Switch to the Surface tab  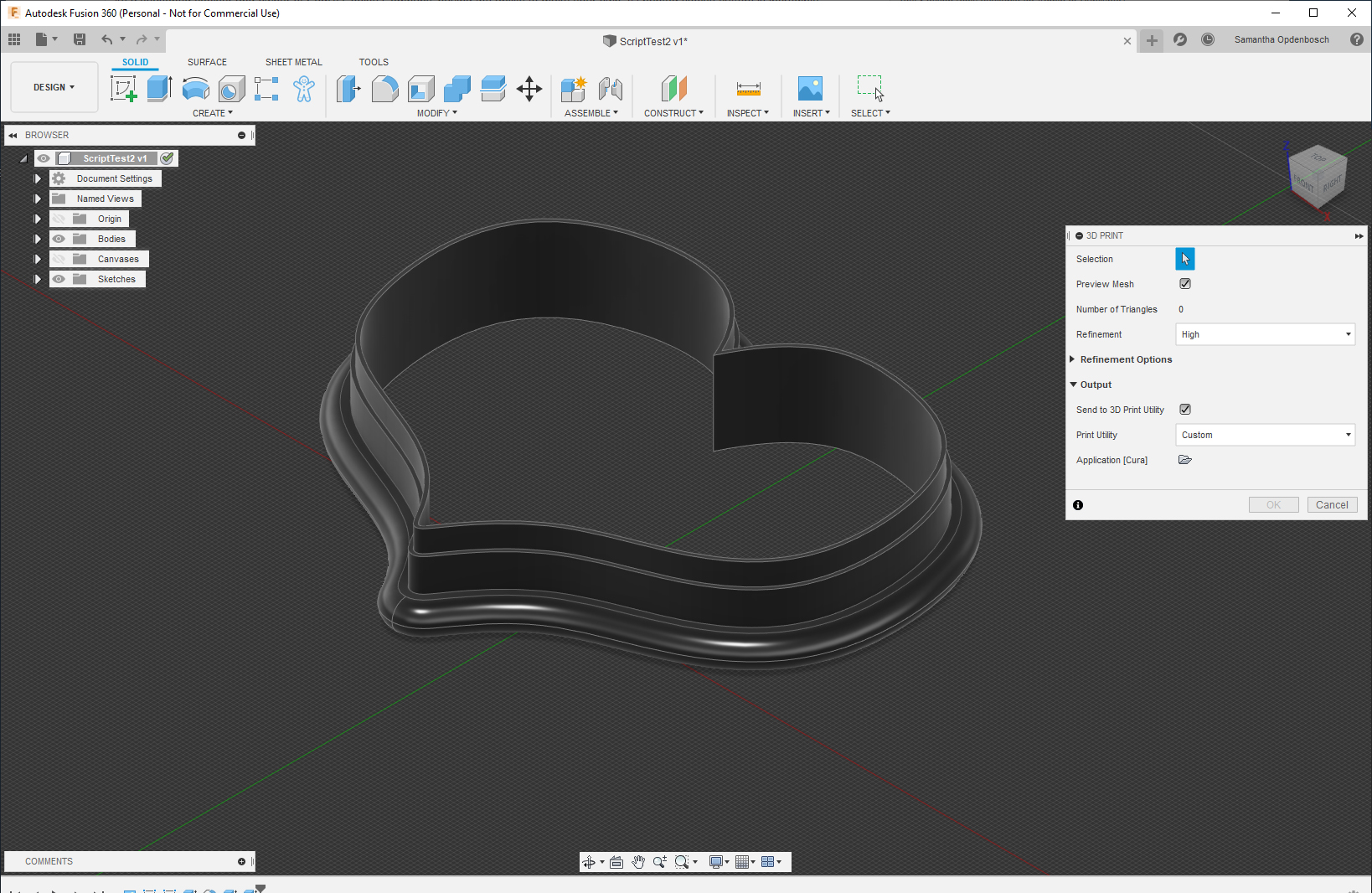207,62
